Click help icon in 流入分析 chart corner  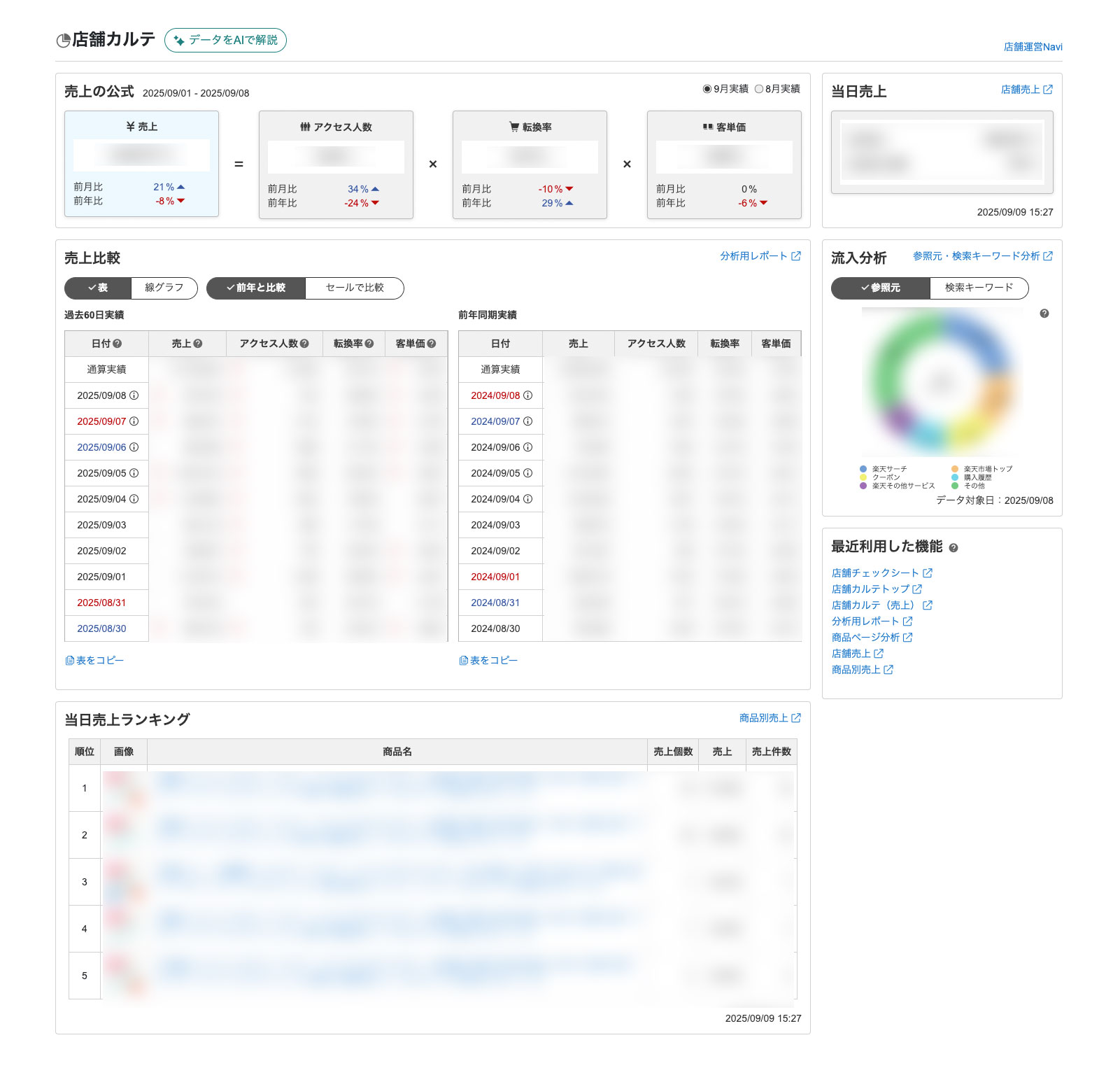pos(1044,314)
